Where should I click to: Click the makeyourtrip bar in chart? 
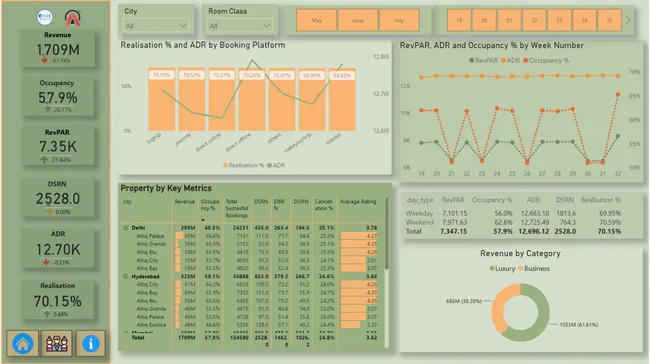click(x=312, y=99)
